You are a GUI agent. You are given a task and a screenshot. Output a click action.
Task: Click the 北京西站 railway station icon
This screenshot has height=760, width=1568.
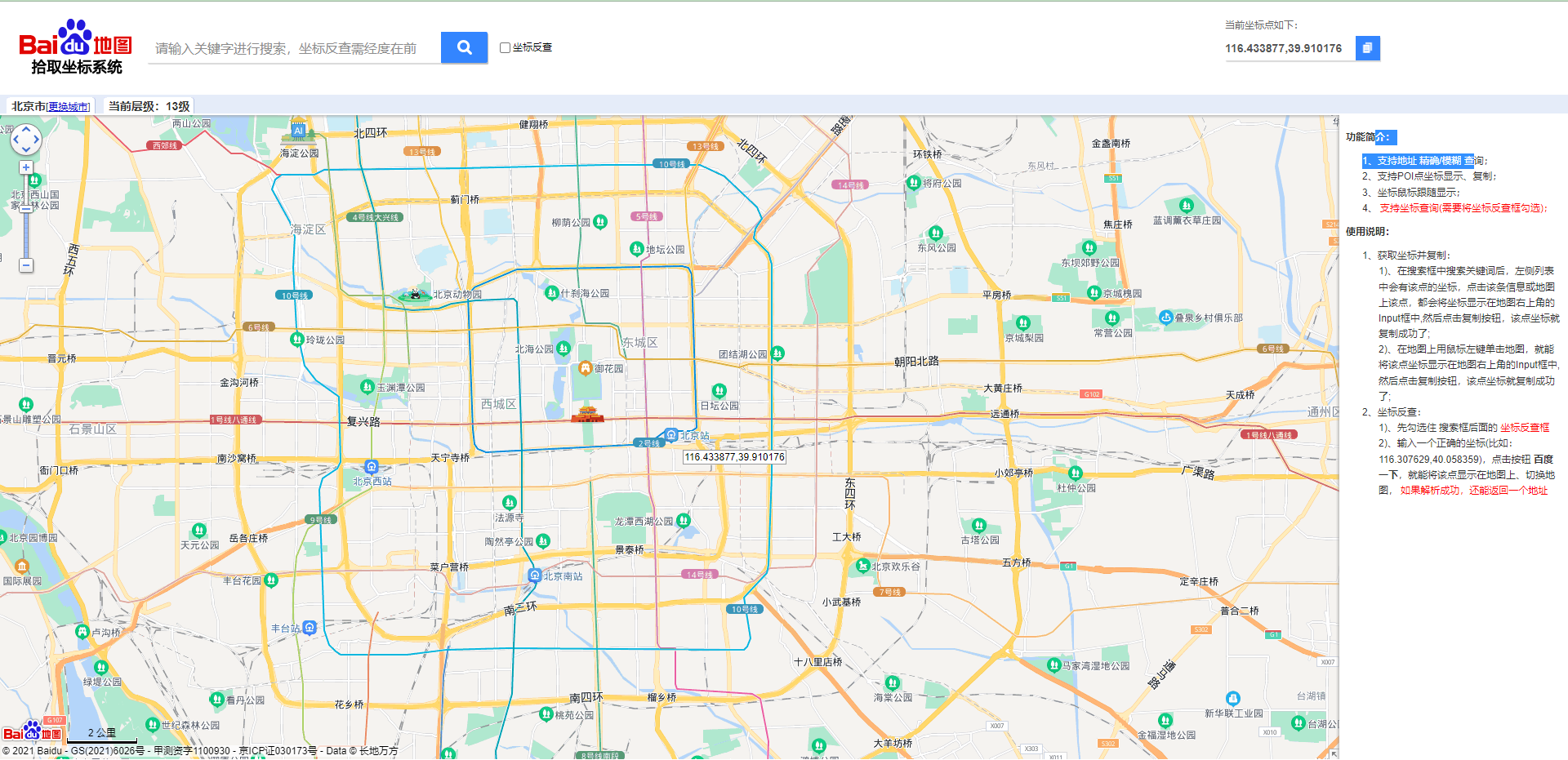click(372, 467)
